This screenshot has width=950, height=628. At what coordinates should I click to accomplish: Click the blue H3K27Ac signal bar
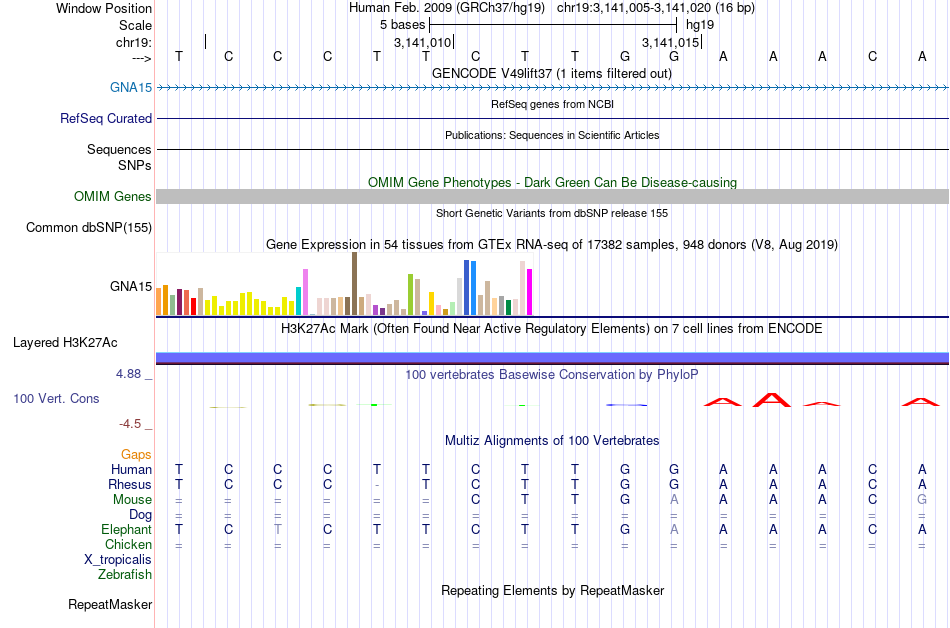(552, 358)
